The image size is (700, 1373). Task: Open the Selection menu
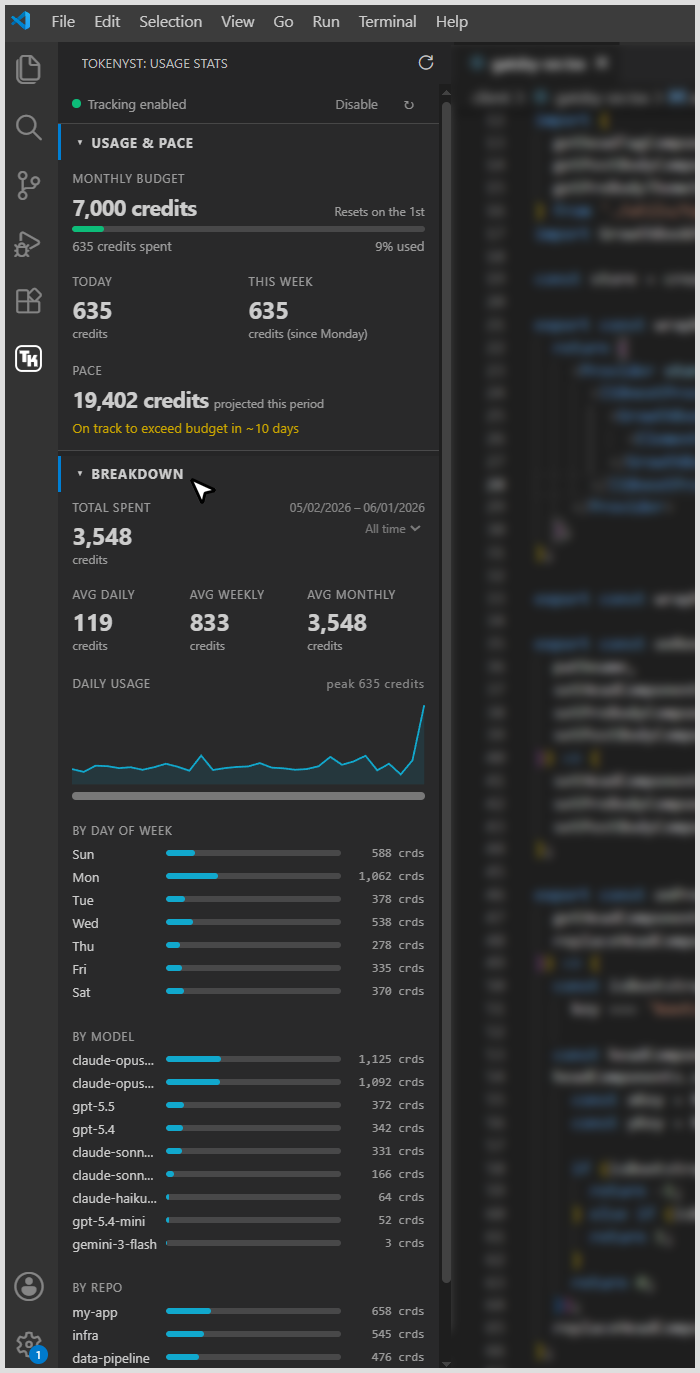point(171,21)
